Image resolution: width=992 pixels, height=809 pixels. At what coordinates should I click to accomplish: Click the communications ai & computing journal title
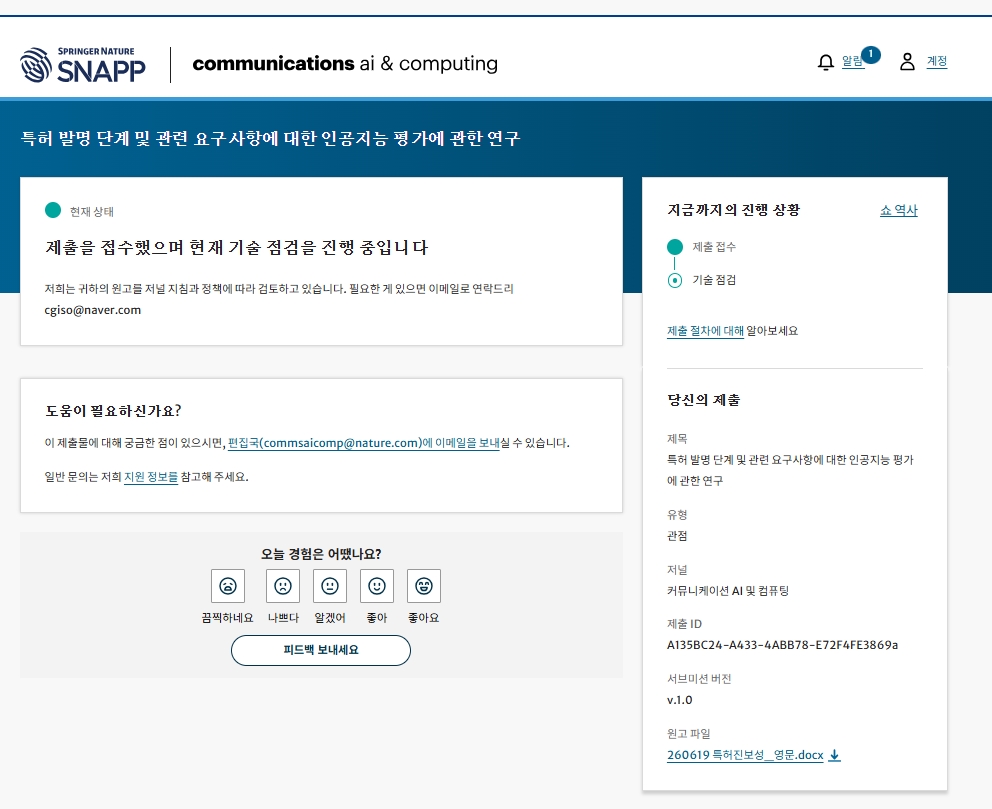[x=345, y=63]
